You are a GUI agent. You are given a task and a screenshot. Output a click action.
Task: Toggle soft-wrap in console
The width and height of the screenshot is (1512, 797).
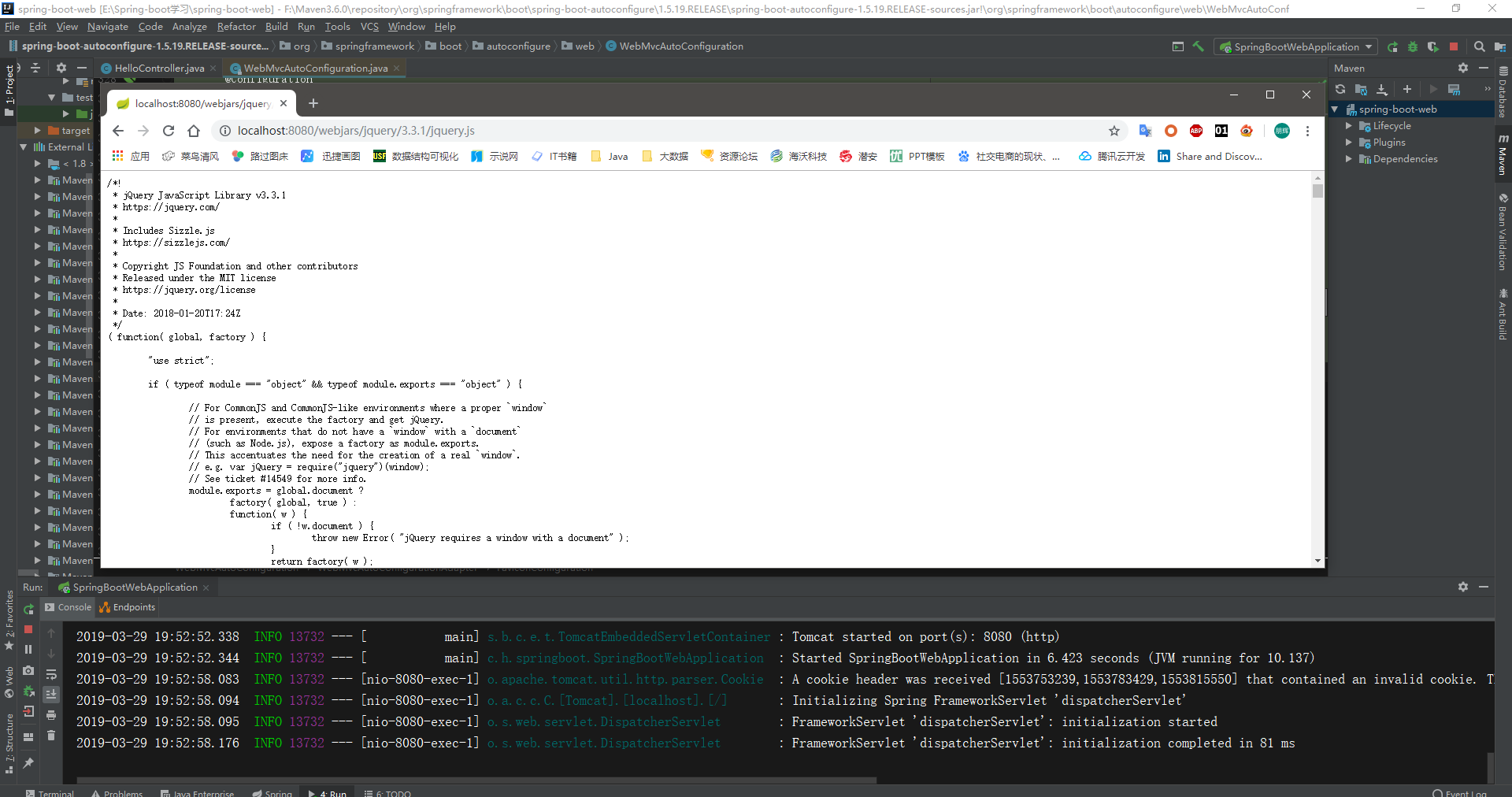(x=51, y=674)
